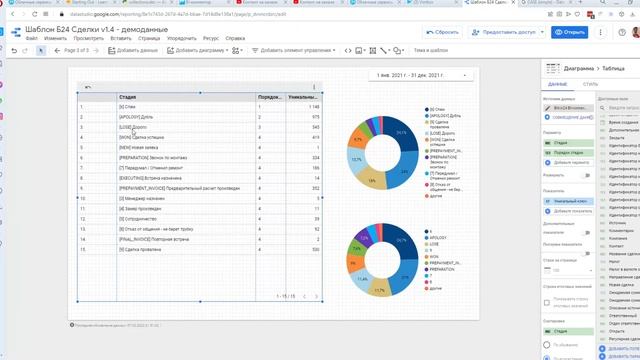Image resolution: width=640 pixels, height=360 pixels.
Task: Edit the data source pencil icon
Action: tap(548, 108)
